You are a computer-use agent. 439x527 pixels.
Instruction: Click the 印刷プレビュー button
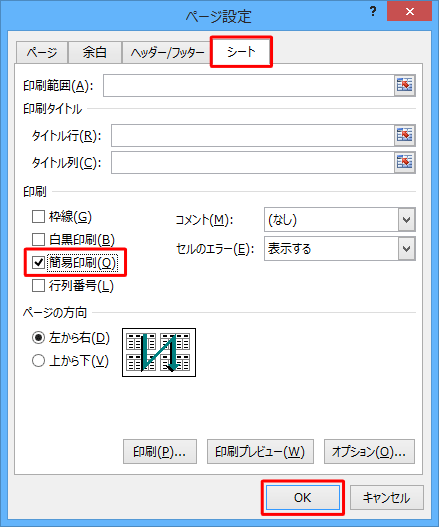[x=260, y=451]
